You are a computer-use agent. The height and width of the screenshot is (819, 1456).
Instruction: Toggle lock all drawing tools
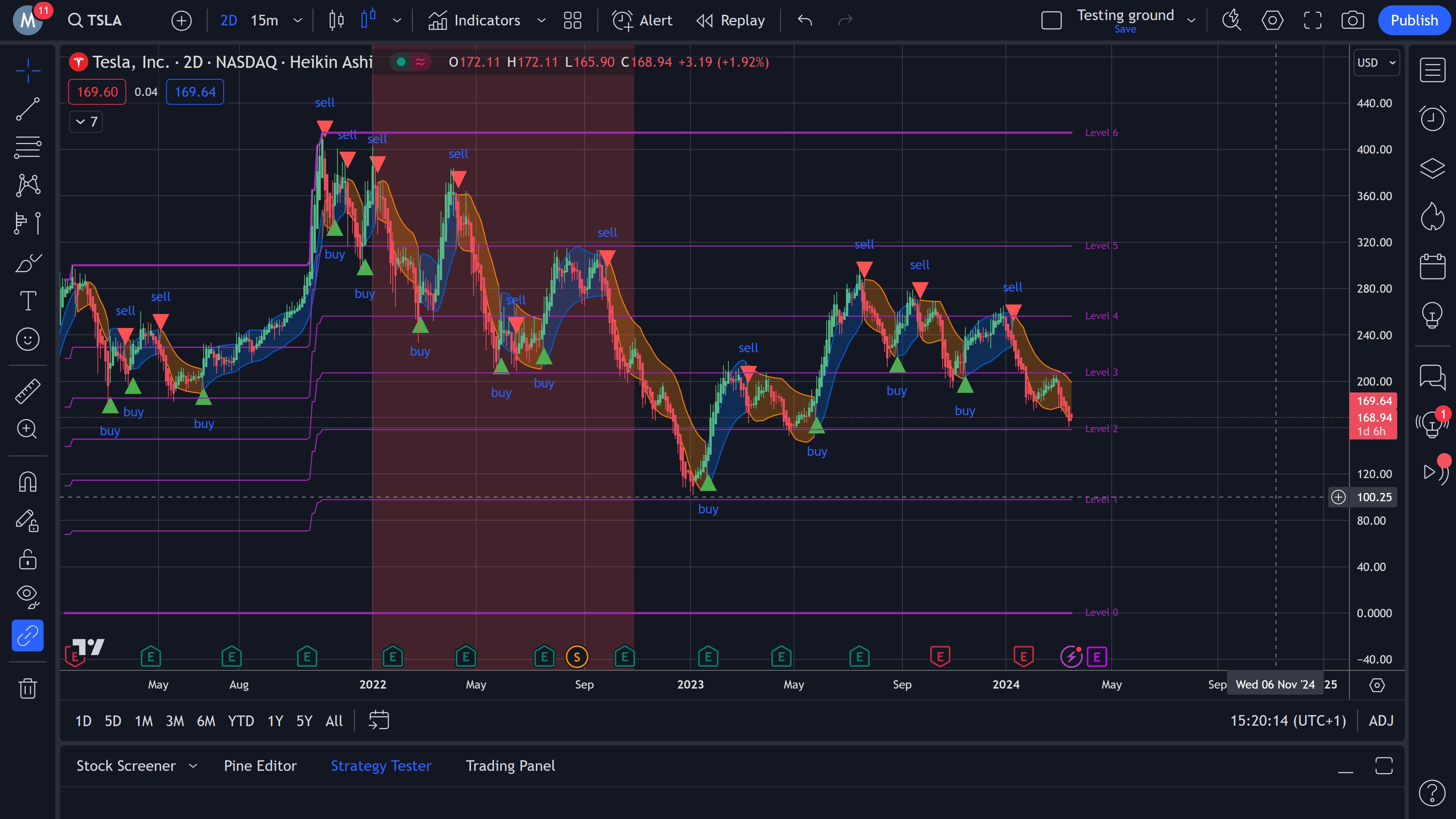point(28,559)
